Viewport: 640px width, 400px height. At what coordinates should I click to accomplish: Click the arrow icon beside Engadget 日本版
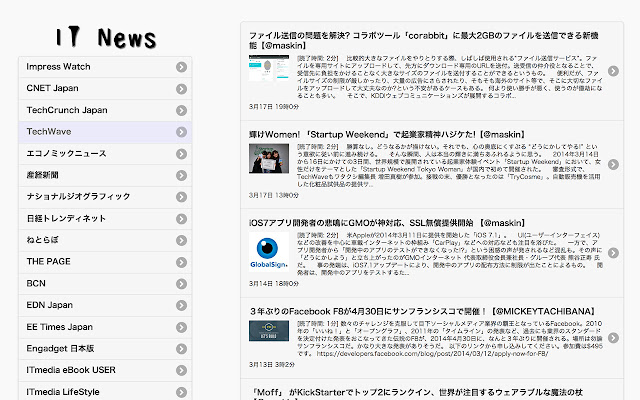pyautogui.click(x=182, y=349)
